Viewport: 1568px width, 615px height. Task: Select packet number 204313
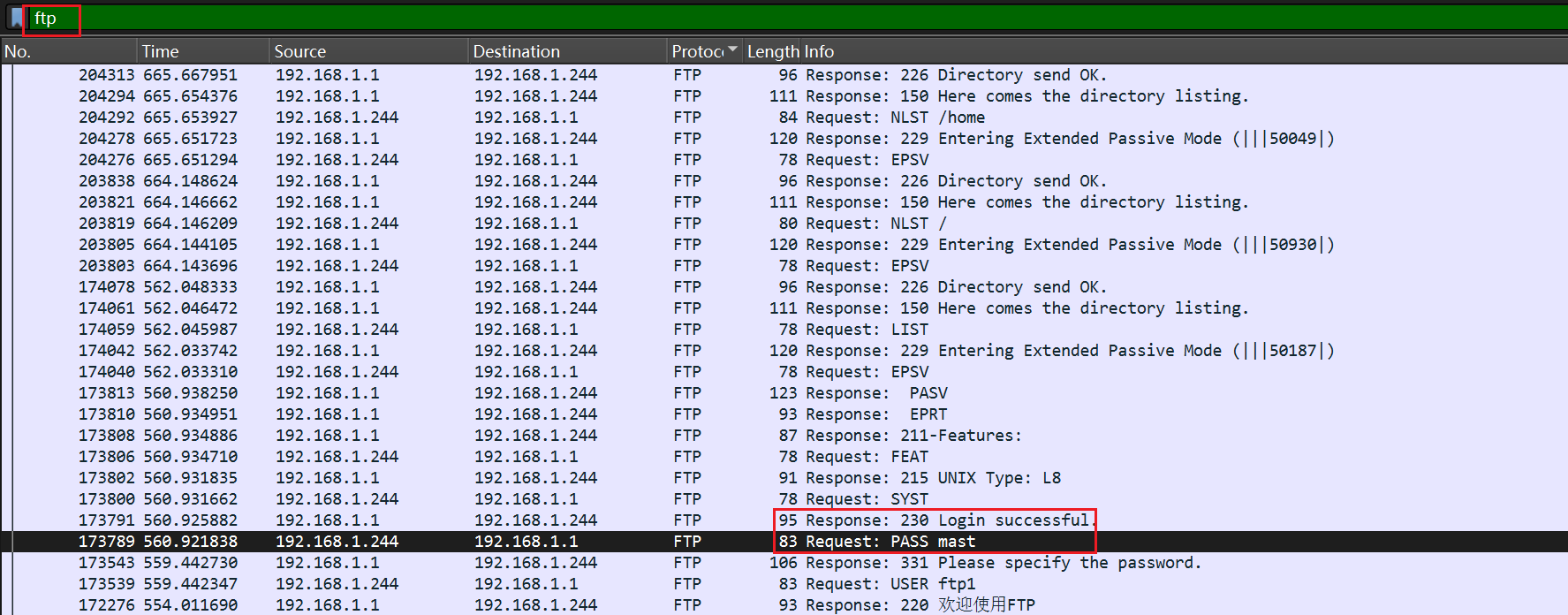click(x=107, y=75)
